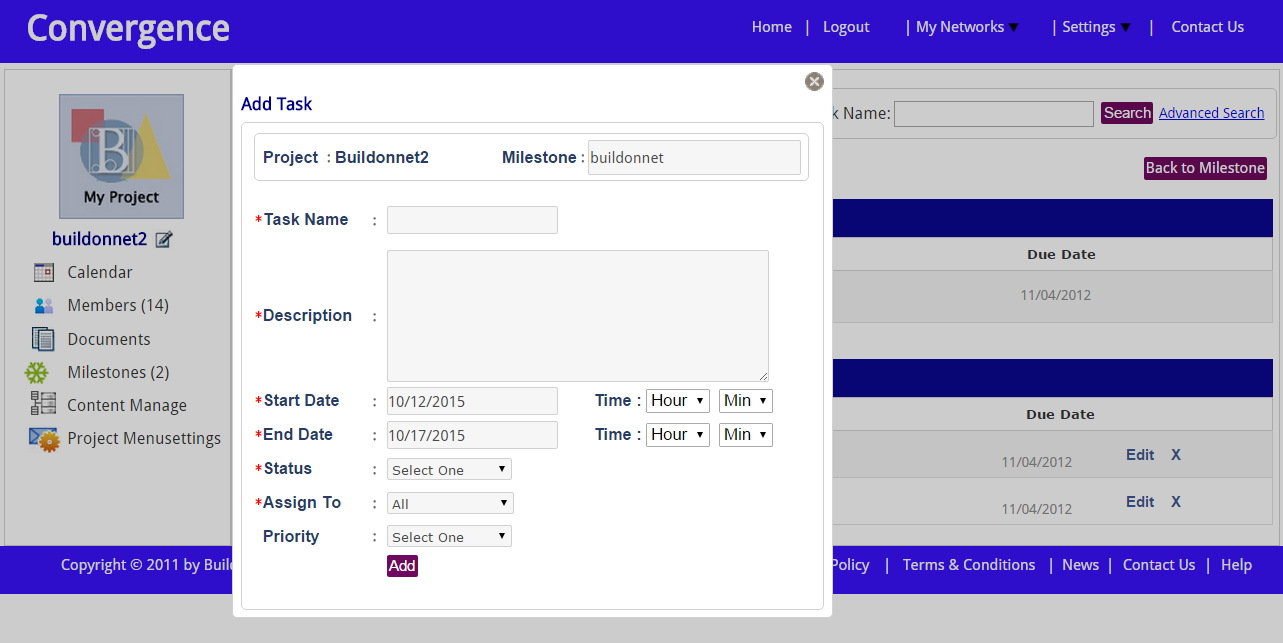Expand the Status select box
Screen dimensions: 1283x643
[x=449, y=469]
